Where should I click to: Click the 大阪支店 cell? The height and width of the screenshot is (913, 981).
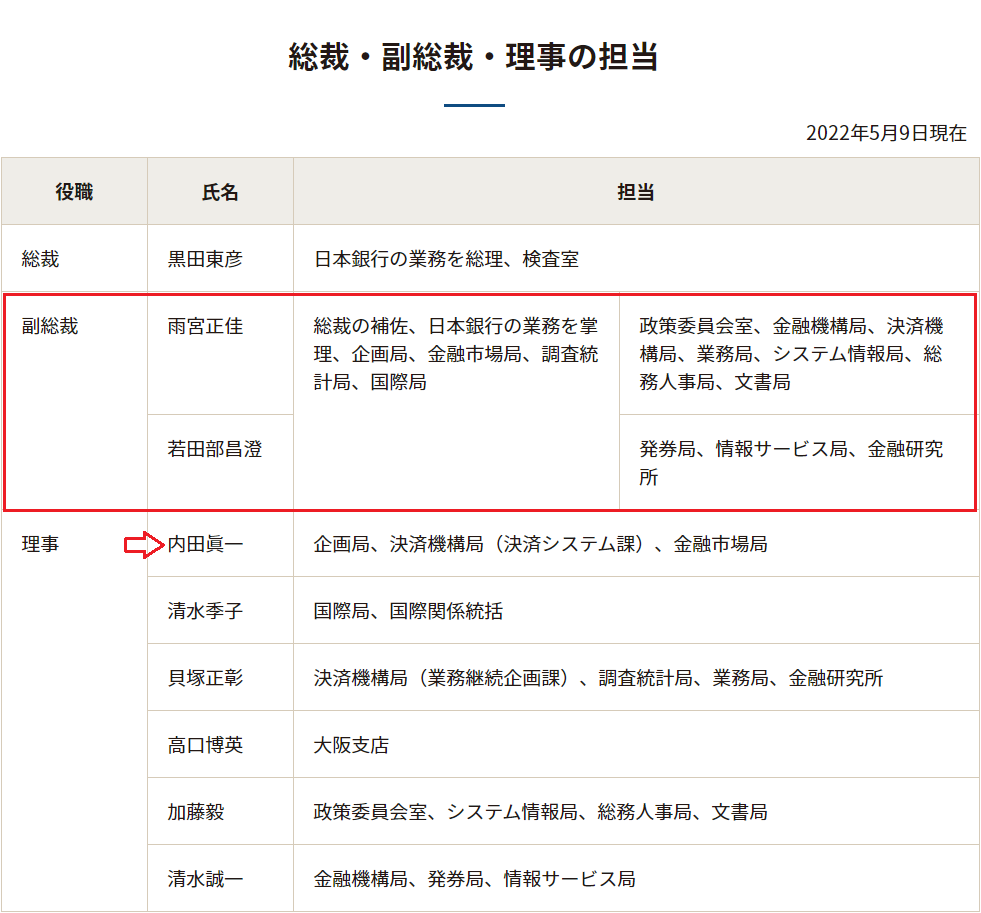[x=351, y=745]
